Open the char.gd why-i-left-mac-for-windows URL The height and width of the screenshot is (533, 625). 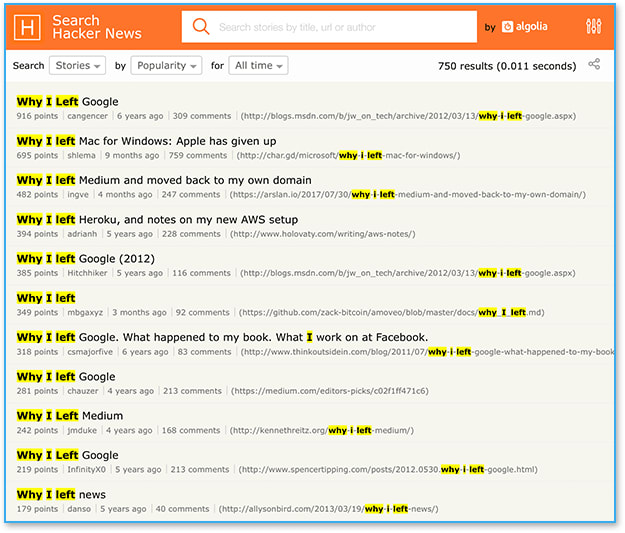348,155
